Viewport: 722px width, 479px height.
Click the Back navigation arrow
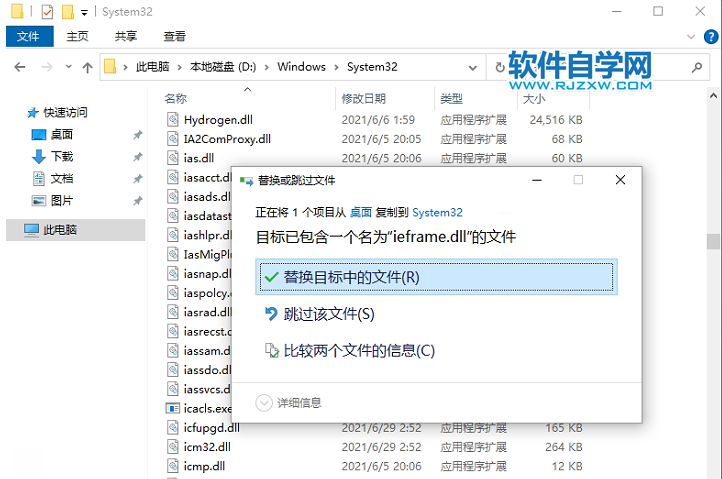click(20, 67)
